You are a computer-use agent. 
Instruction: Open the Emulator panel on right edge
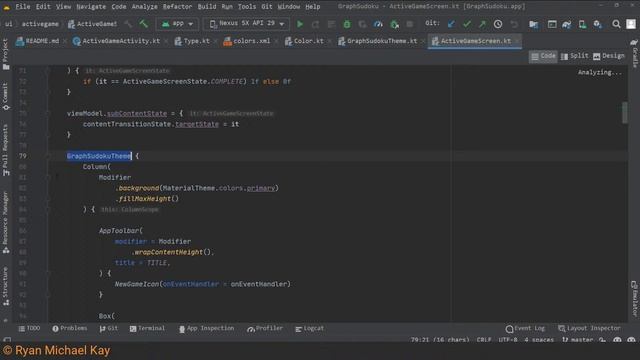tap(634, 299)
